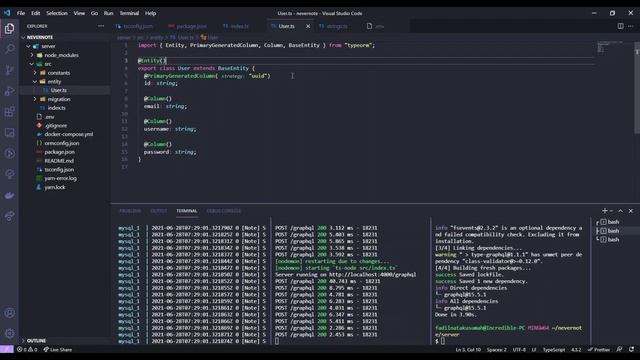Select the last bash terminal in list

tap(613, 240)
